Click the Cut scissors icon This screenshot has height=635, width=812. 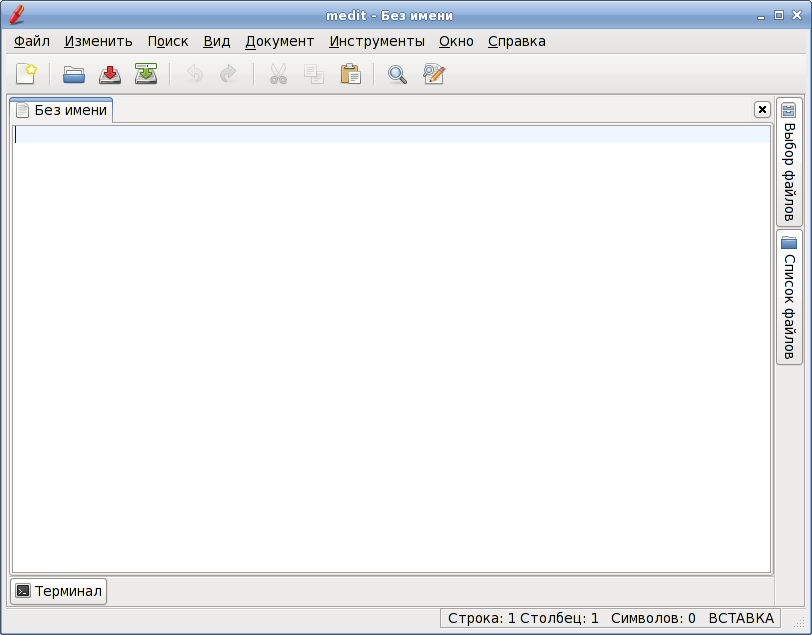[279, 74]
